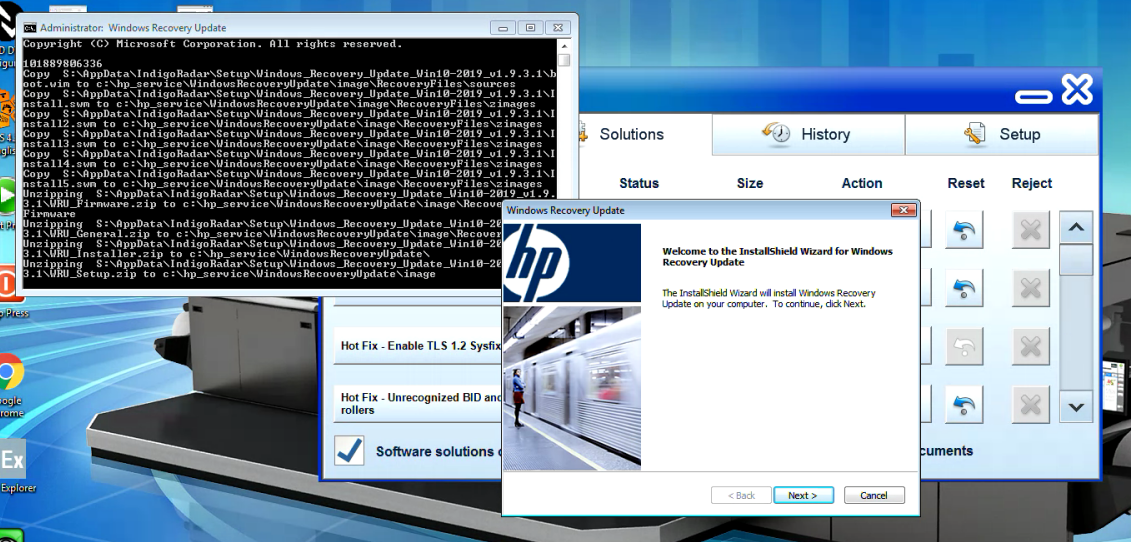Select Hot Fix - Unrecognized BID row

[420, 403]
